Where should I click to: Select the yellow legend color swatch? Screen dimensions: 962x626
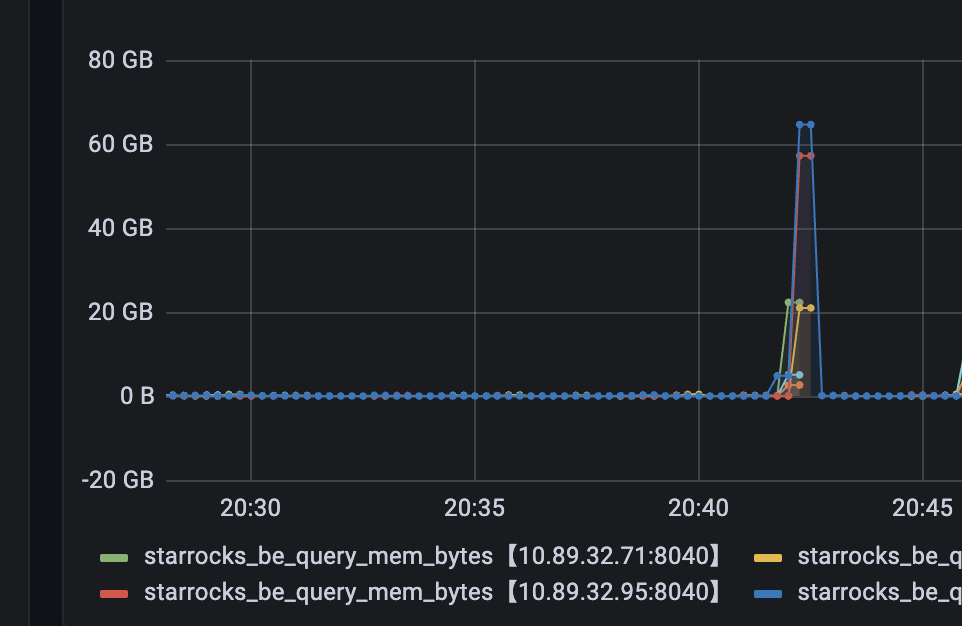(x=767, y=557)
